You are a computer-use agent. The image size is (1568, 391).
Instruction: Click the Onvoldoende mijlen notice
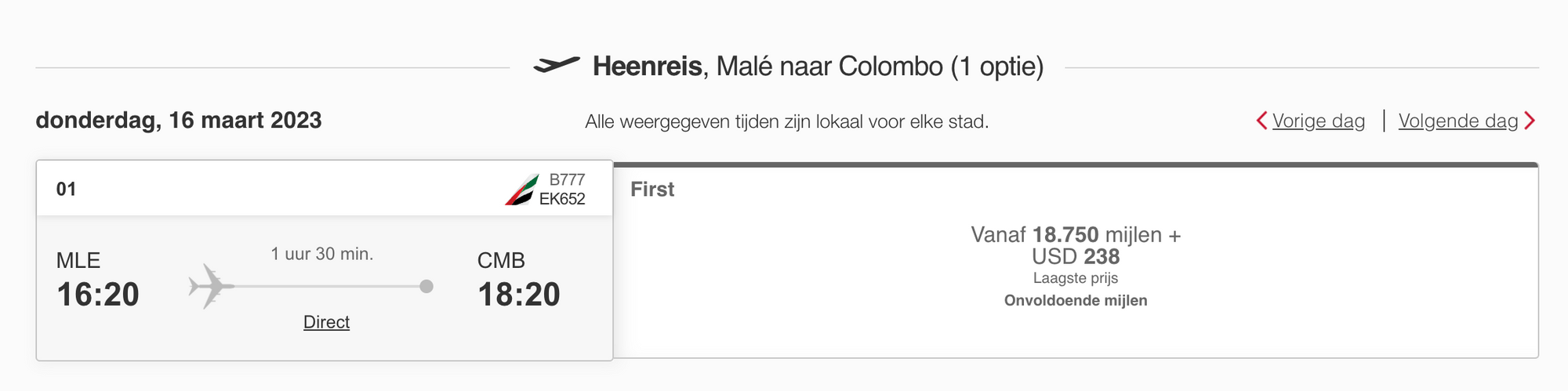coord(1076,300)
